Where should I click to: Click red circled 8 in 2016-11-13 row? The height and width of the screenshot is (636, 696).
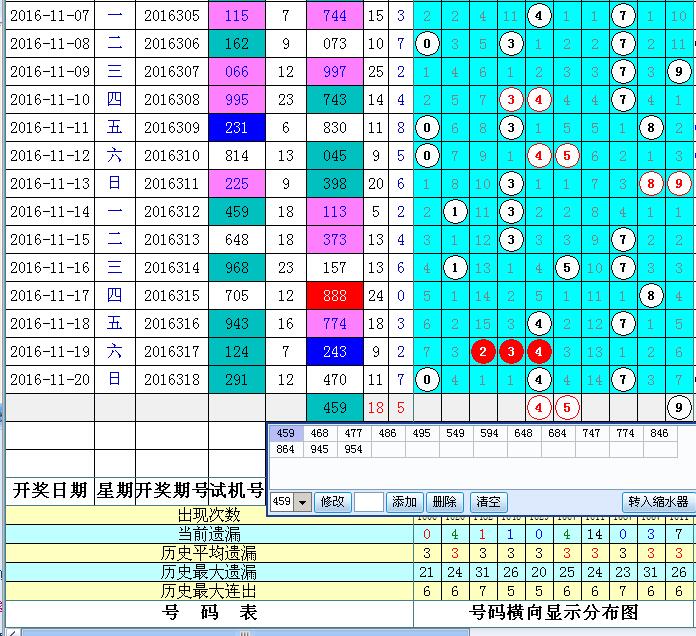pos(651,183)
